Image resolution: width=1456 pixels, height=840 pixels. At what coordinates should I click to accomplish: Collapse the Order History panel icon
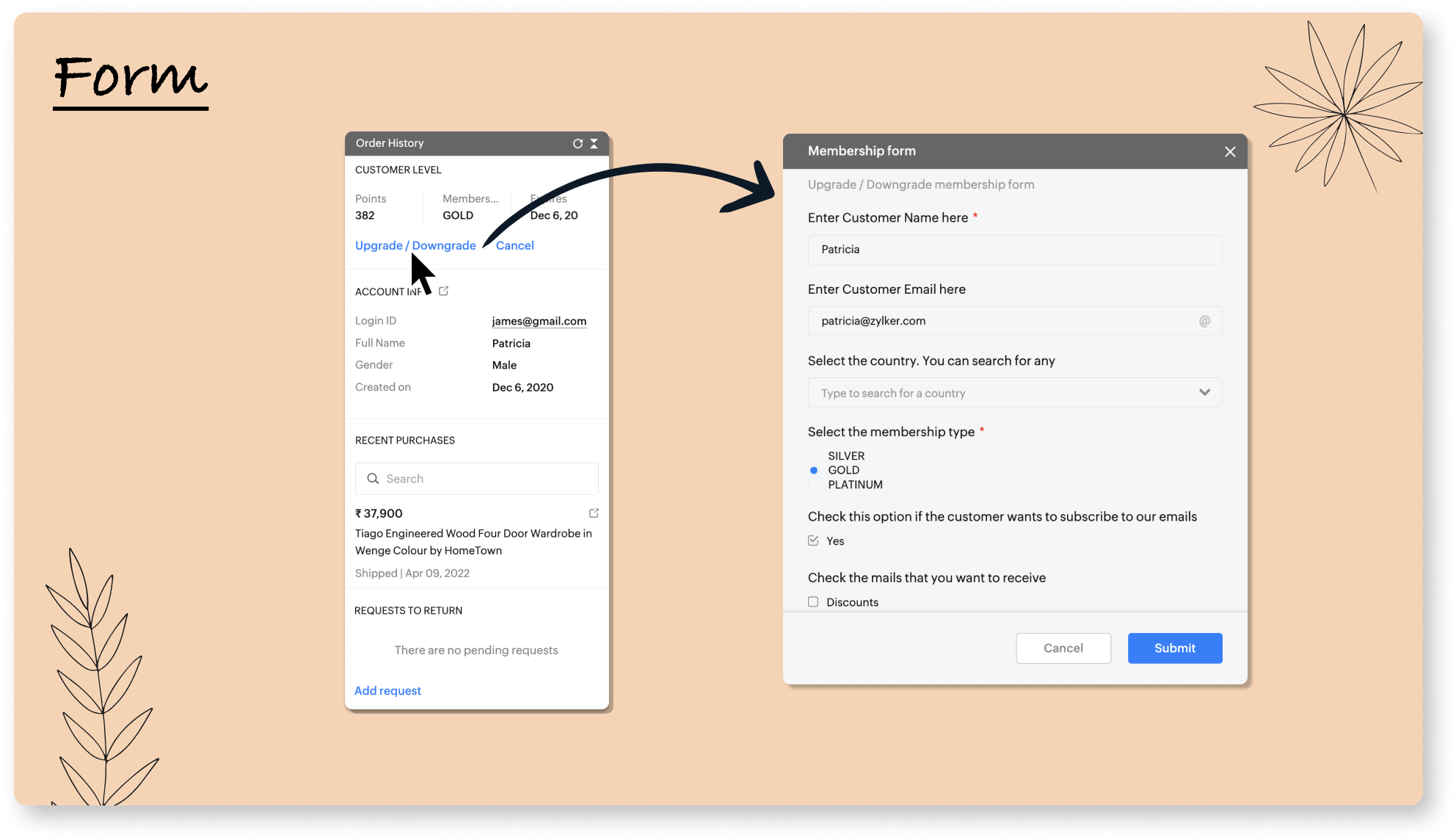pos(594,144)
